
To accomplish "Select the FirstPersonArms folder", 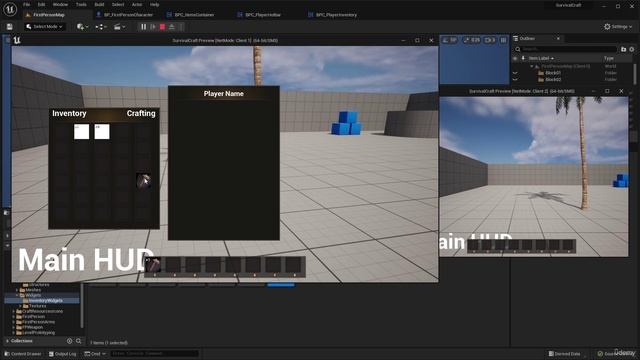I will (35, 322).
